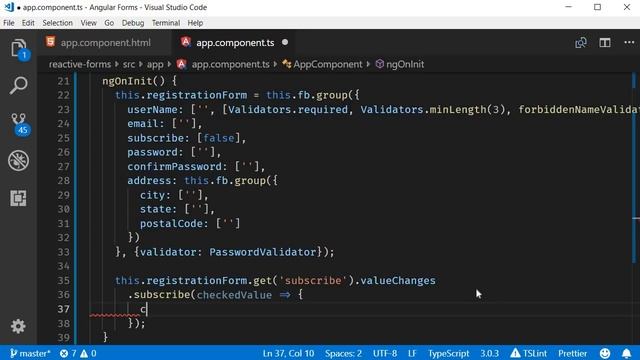This screenshot has height=360, width=640.
Task: Click the src breadcrumb segment
Action: [x=129, y=64]
